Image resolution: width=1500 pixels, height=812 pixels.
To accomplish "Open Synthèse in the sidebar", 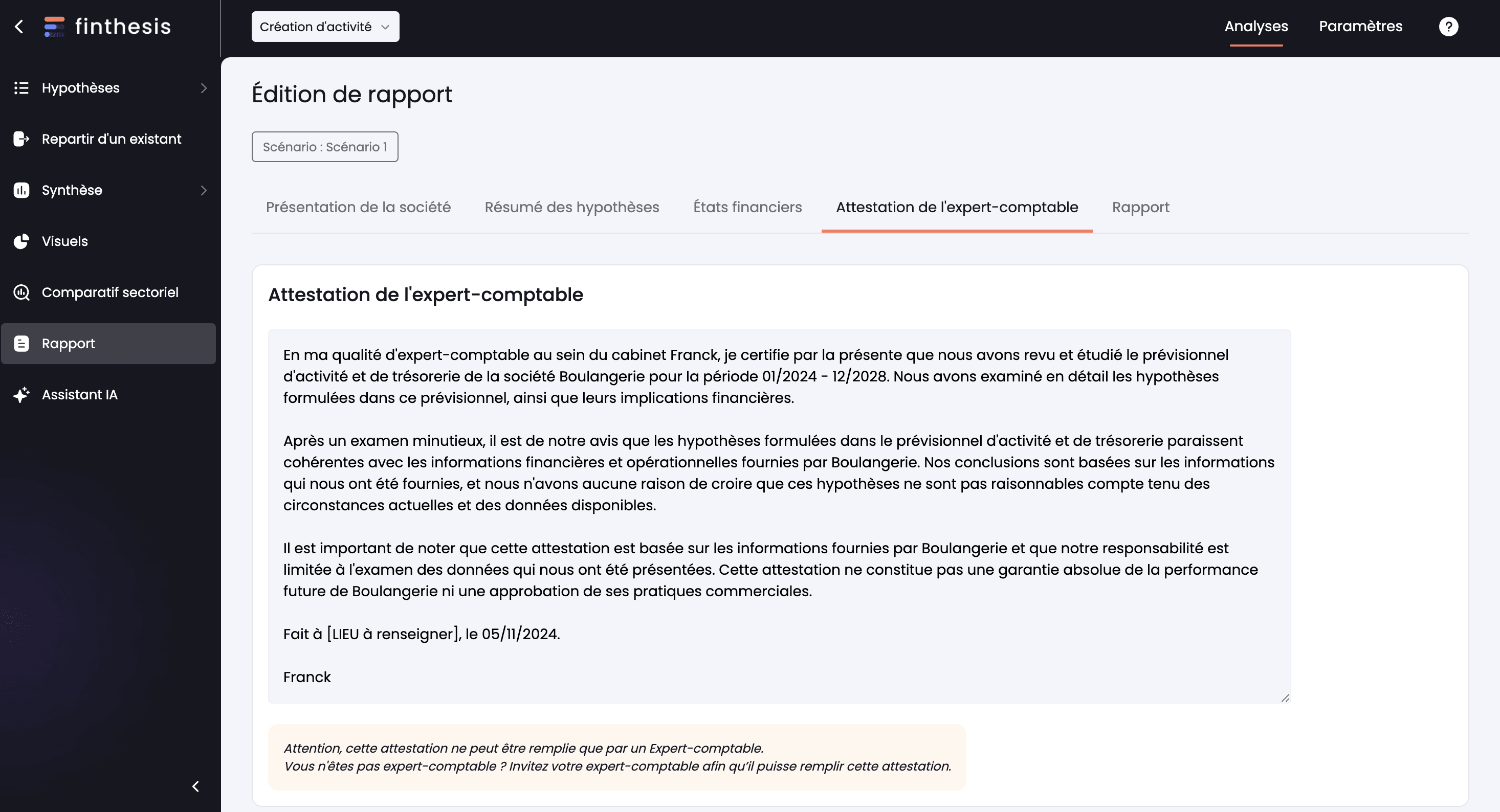I will tap(108, 190).
